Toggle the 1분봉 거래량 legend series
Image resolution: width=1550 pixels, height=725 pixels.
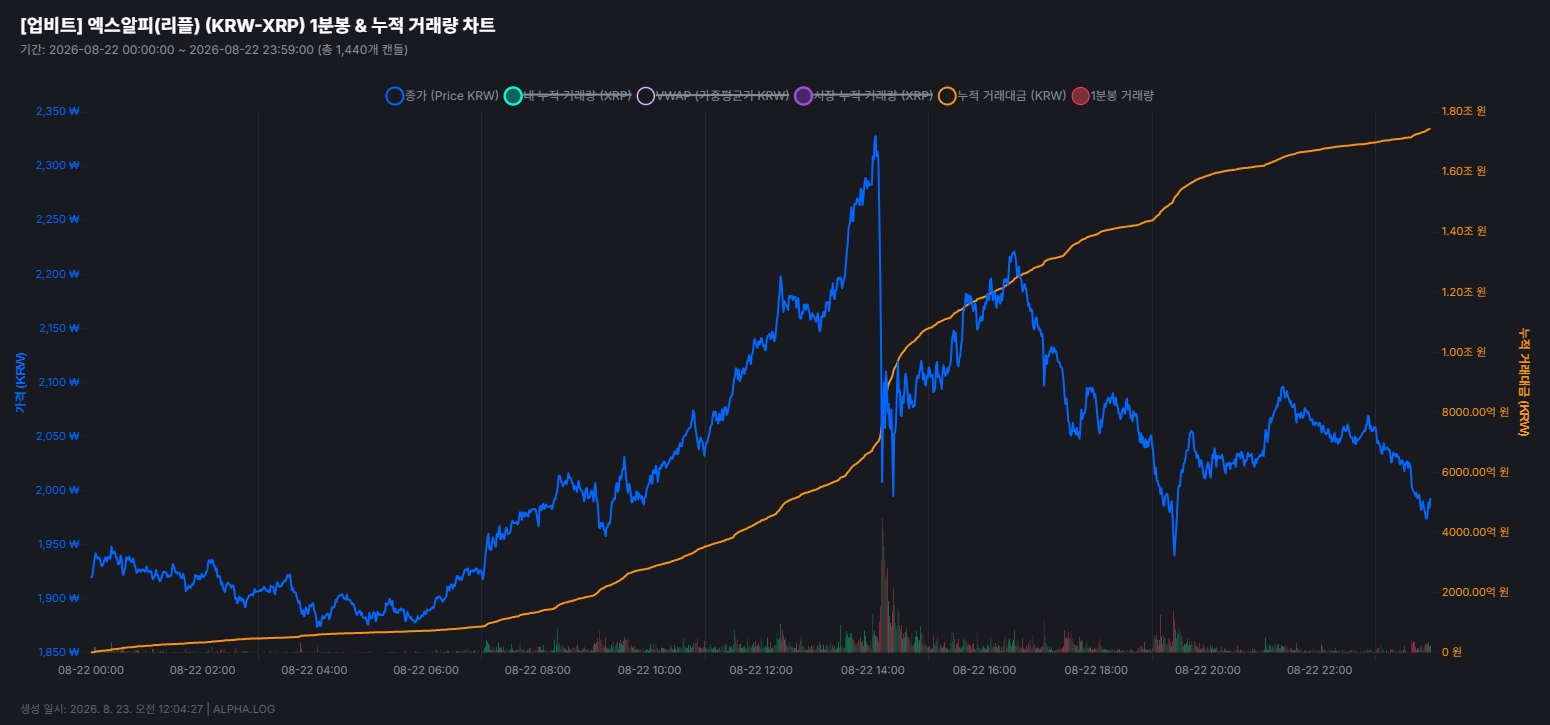pyautogui.click(x=1113, y=96)
